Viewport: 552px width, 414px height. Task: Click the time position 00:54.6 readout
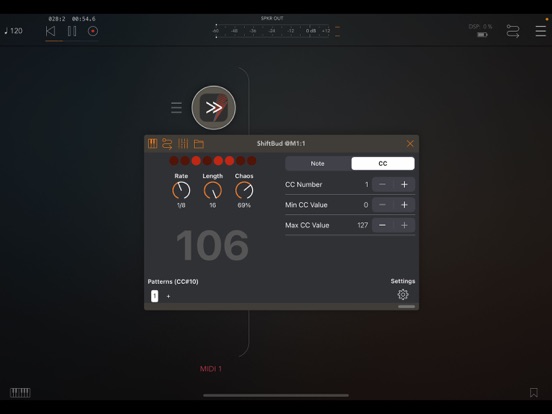(83, 19)
